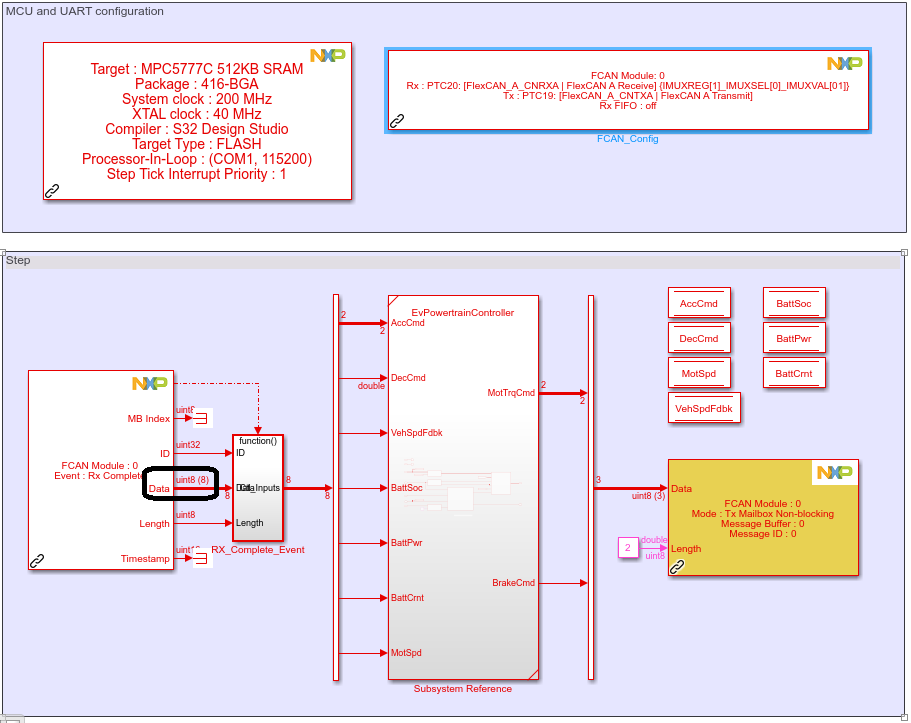Select the constant block with value 2
This screenshot has width=911, height=723.
pyautogui.click(x=626, y=547)
